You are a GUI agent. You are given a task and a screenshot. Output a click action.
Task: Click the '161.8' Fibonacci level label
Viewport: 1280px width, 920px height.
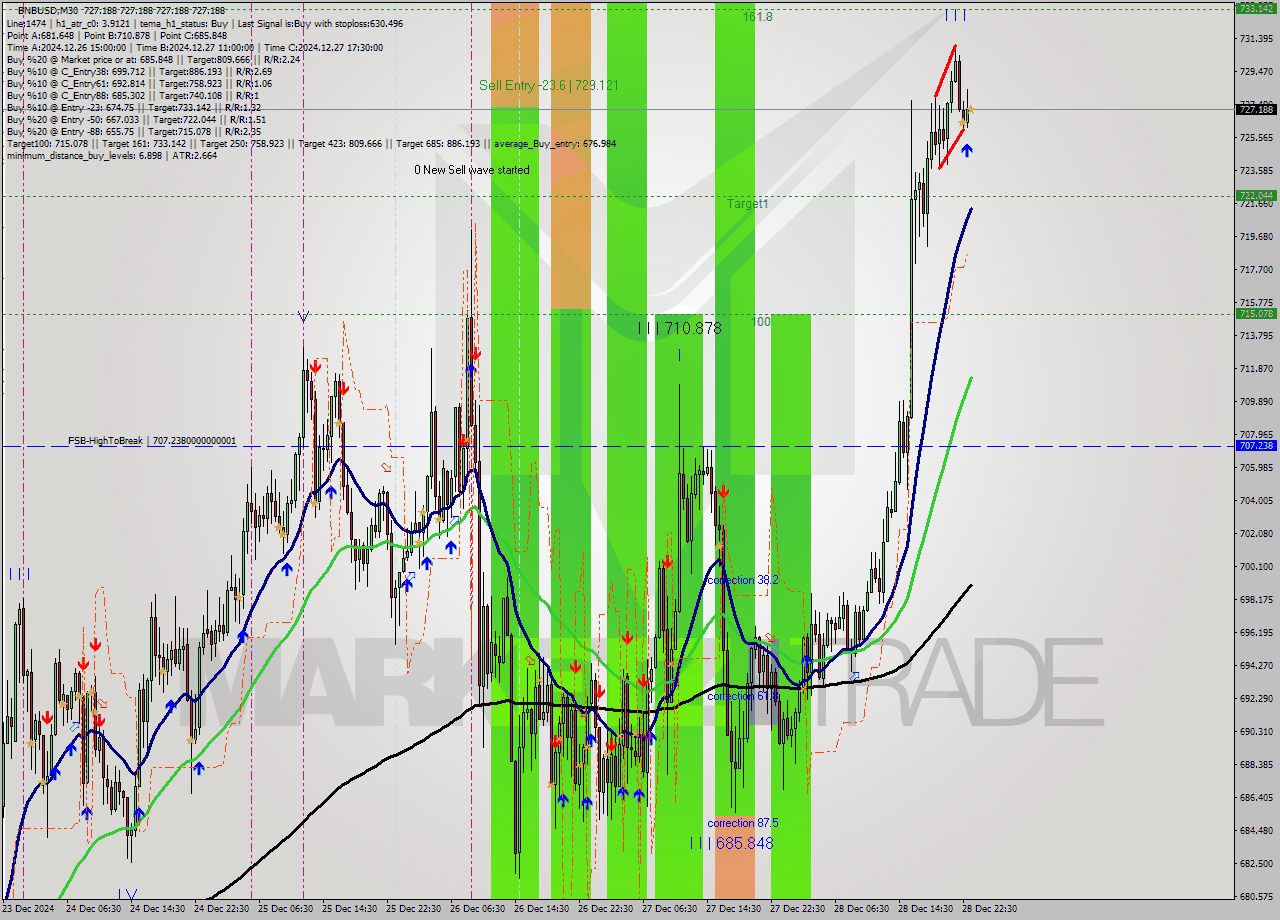(758, 17)
